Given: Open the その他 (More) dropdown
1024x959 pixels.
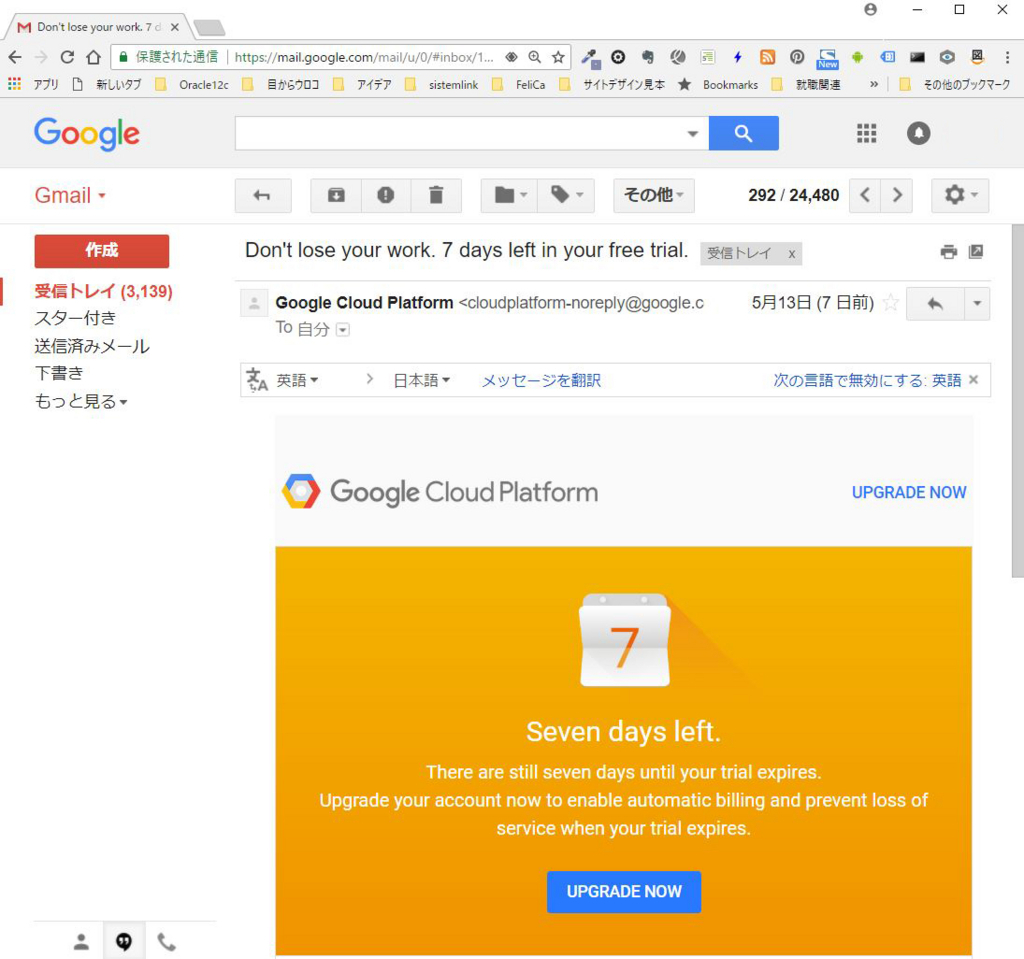Looking at the screenshot, I should (654, 195).
